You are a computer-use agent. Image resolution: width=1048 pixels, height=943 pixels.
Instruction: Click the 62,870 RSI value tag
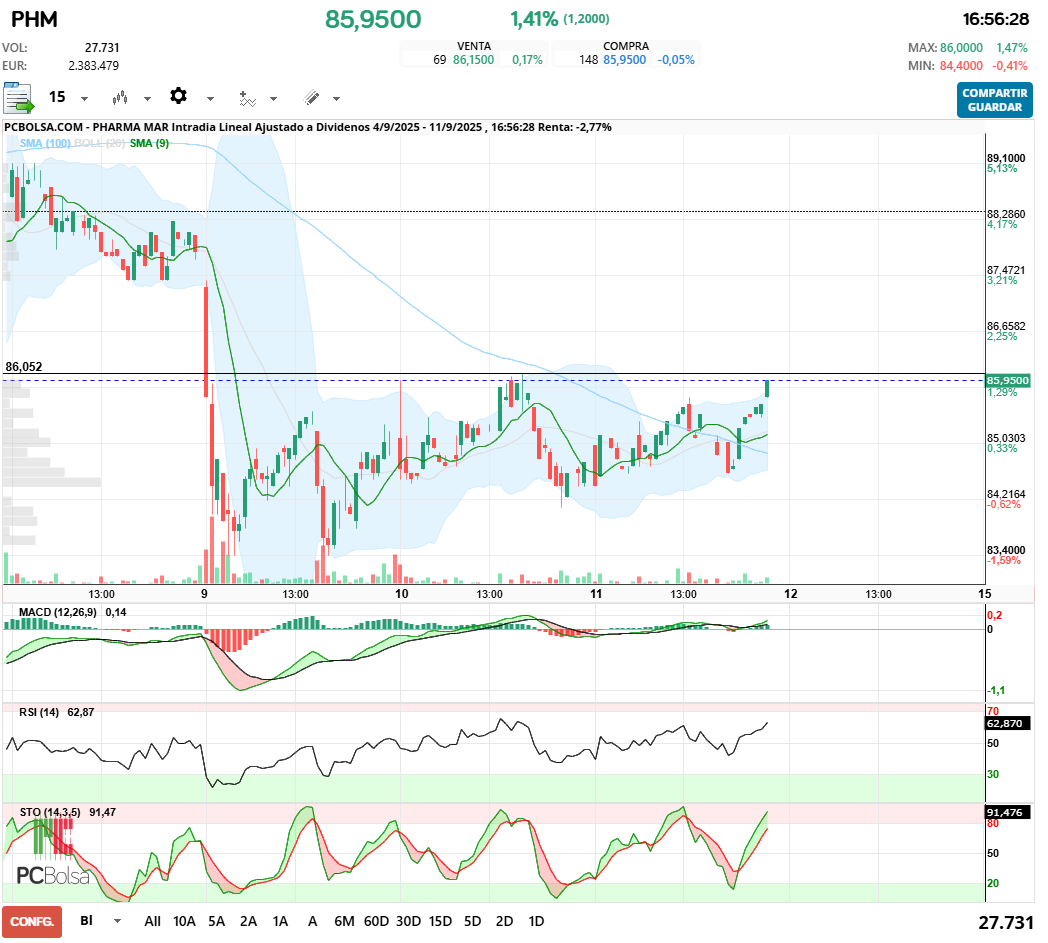click(1005, 724)
